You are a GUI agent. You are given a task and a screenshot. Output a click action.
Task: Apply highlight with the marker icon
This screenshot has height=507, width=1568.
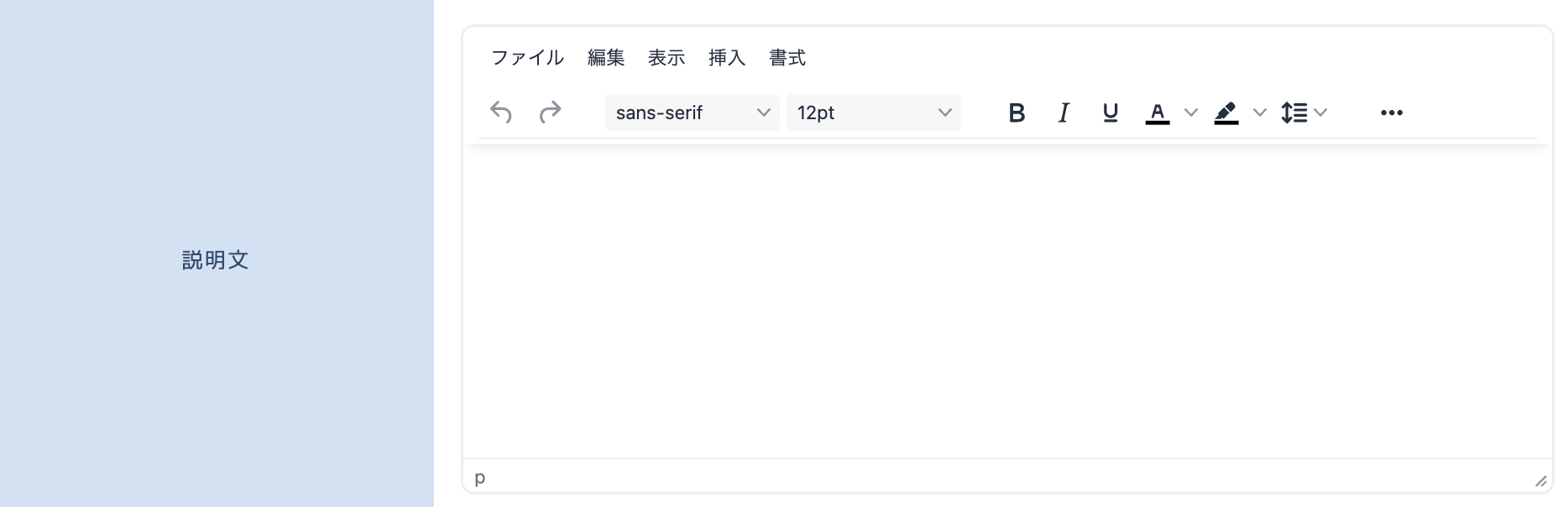coord(1226,112)
